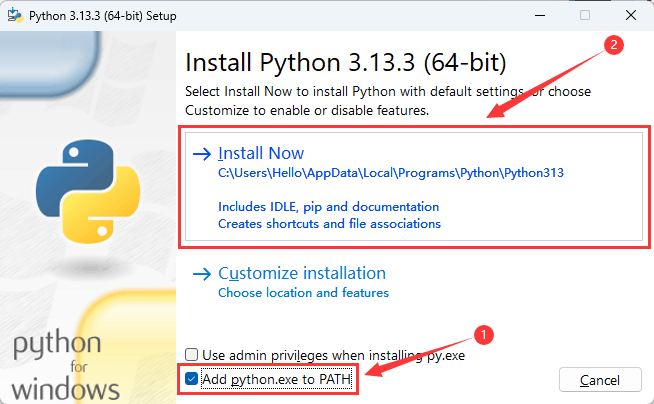Click the Python setup icon in title bar
This screenshot has width=654, height=404.
click(15, 15)
